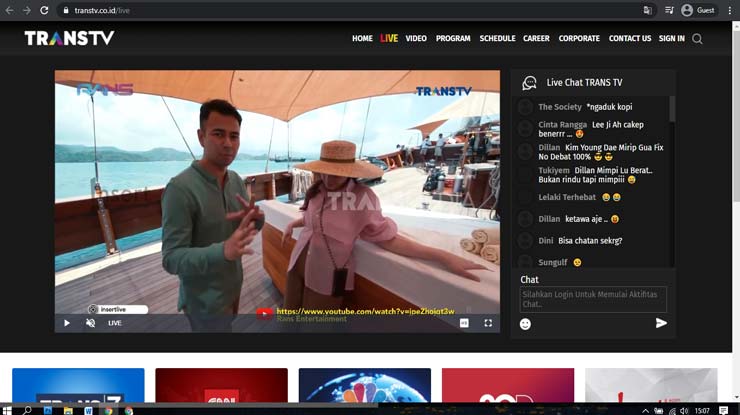Select 'The Society' chat username
Screen dimensions: 740x415
pos(560,107)
